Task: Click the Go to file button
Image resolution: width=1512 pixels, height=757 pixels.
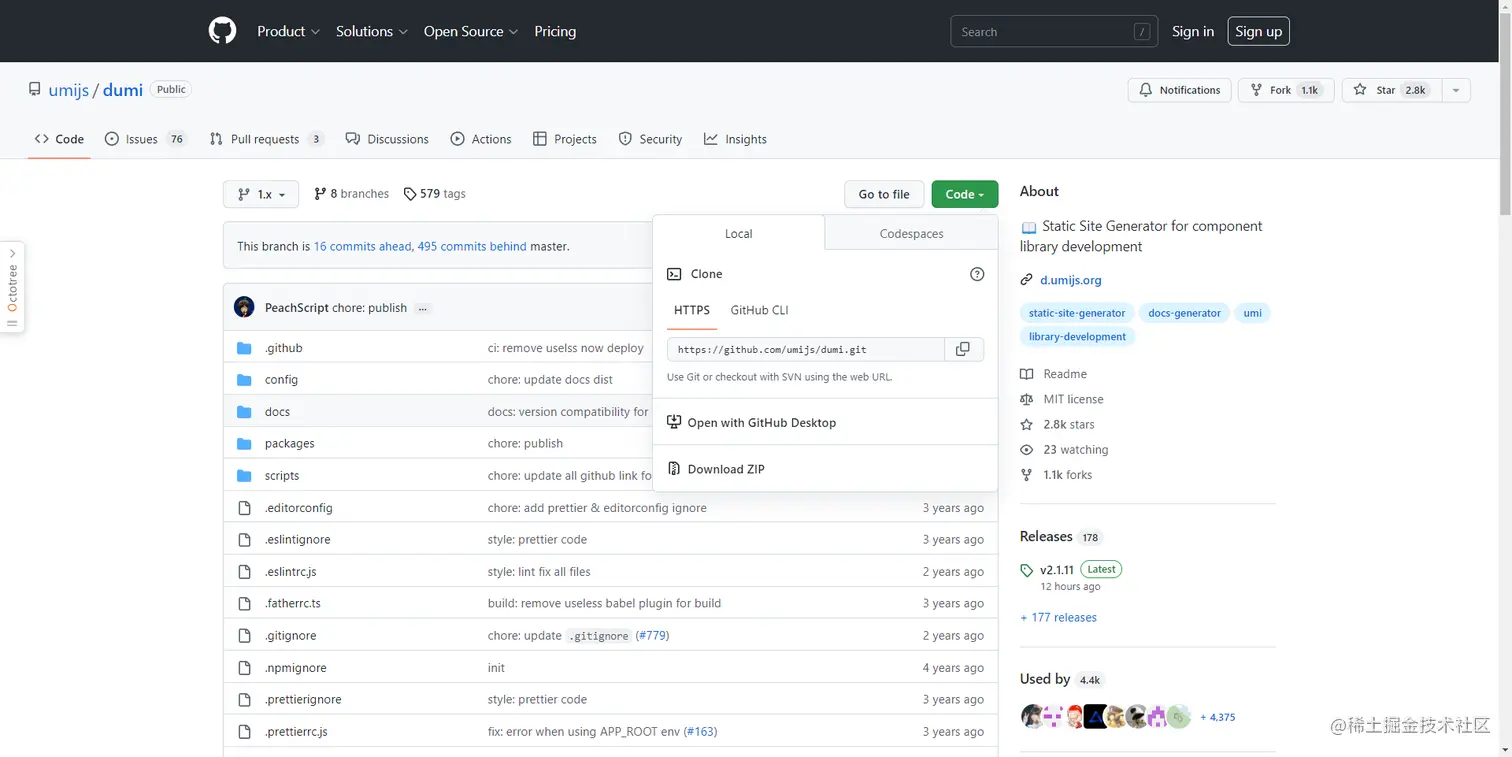Action: [x=884, y=194]
